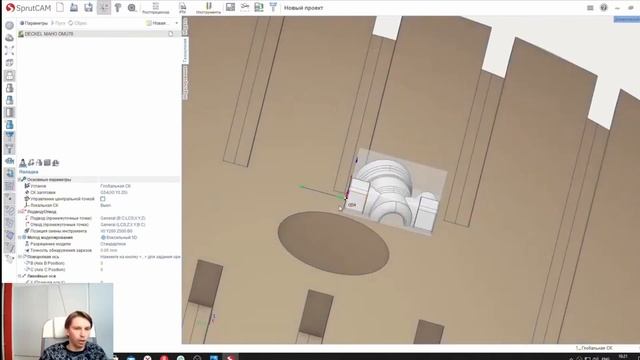Click the Пуск button
Screen dimensions: 640x360
point(58,23)
